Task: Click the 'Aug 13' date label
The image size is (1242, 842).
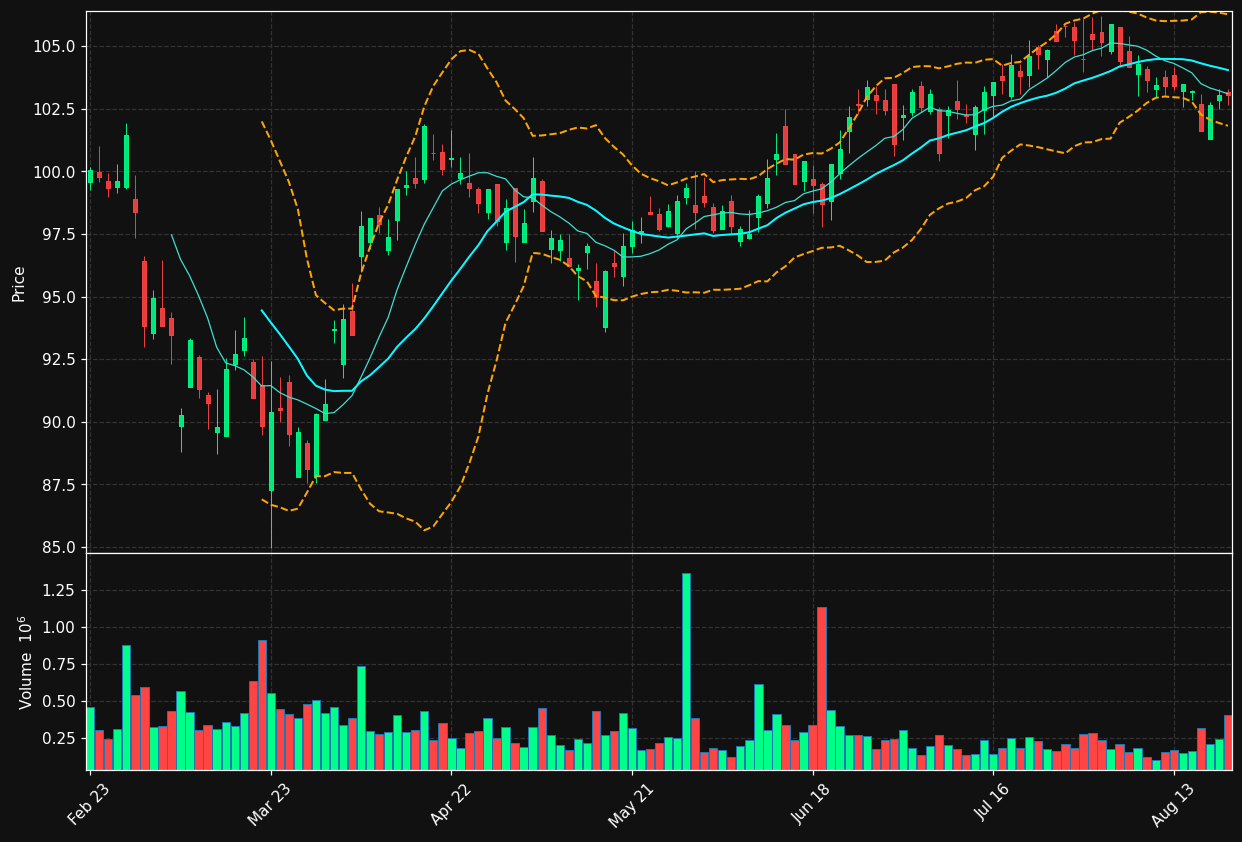Action: click(1174, 803)
